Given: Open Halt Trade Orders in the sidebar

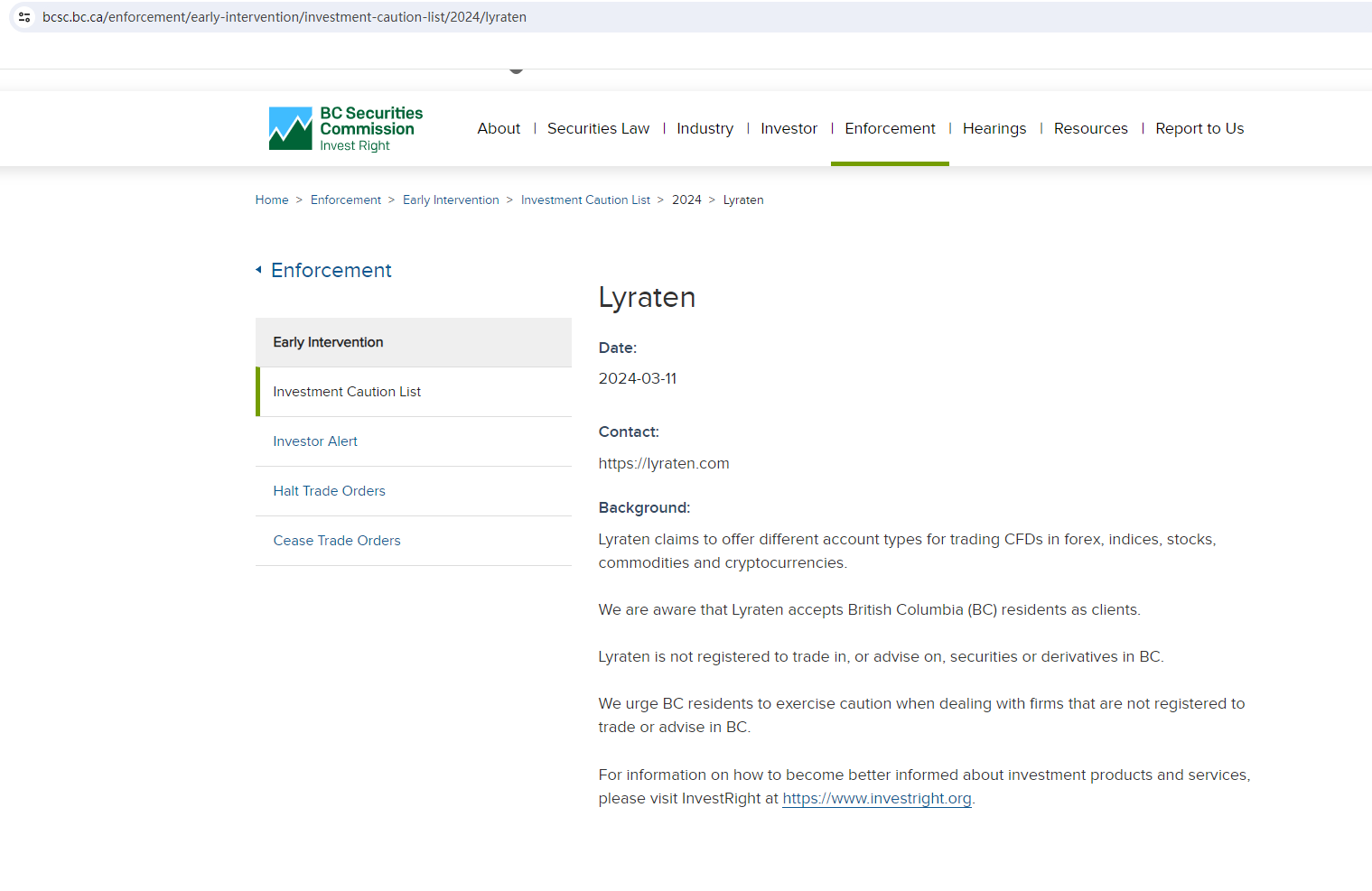Looking at the screenshot, I should [414, 491].
